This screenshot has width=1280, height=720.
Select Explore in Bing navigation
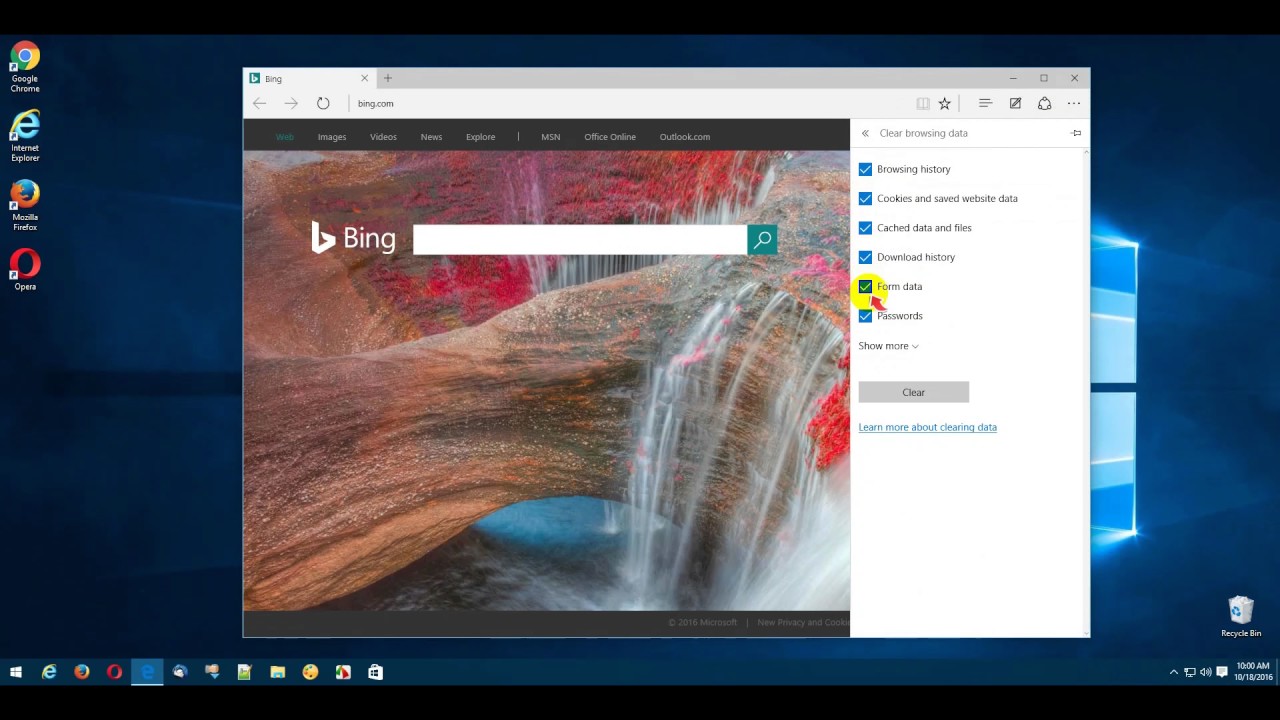(x=480, y=137)
